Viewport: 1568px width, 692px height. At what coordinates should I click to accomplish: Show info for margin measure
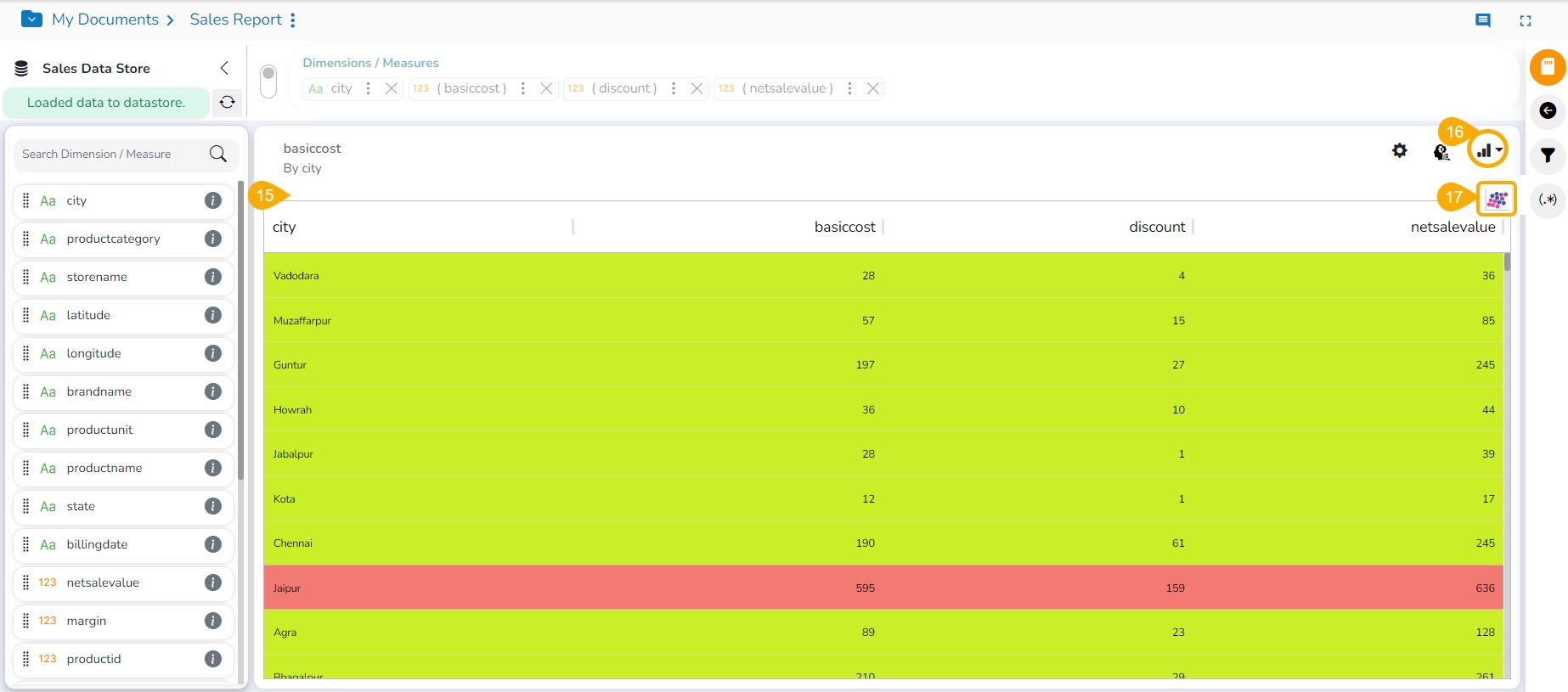[x=213, y=621]
